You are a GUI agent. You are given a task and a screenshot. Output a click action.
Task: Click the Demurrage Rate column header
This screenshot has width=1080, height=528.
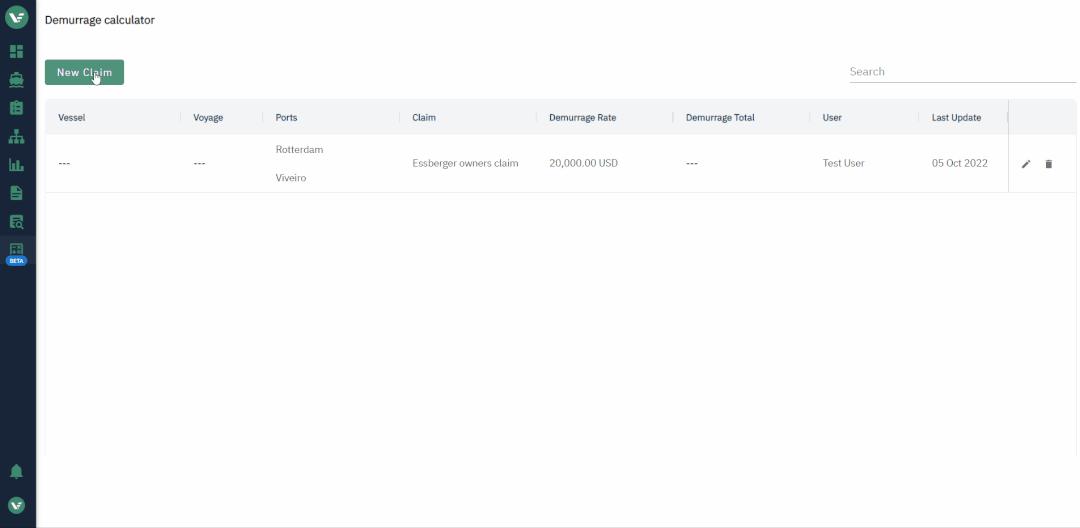(583, 118)
